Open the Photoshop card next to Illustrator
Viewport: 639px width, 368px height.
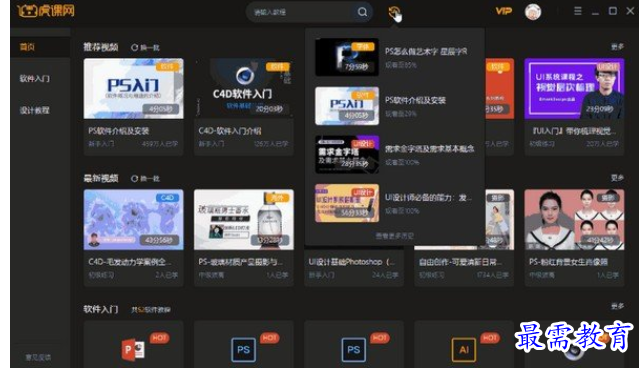tap(354, 344)
